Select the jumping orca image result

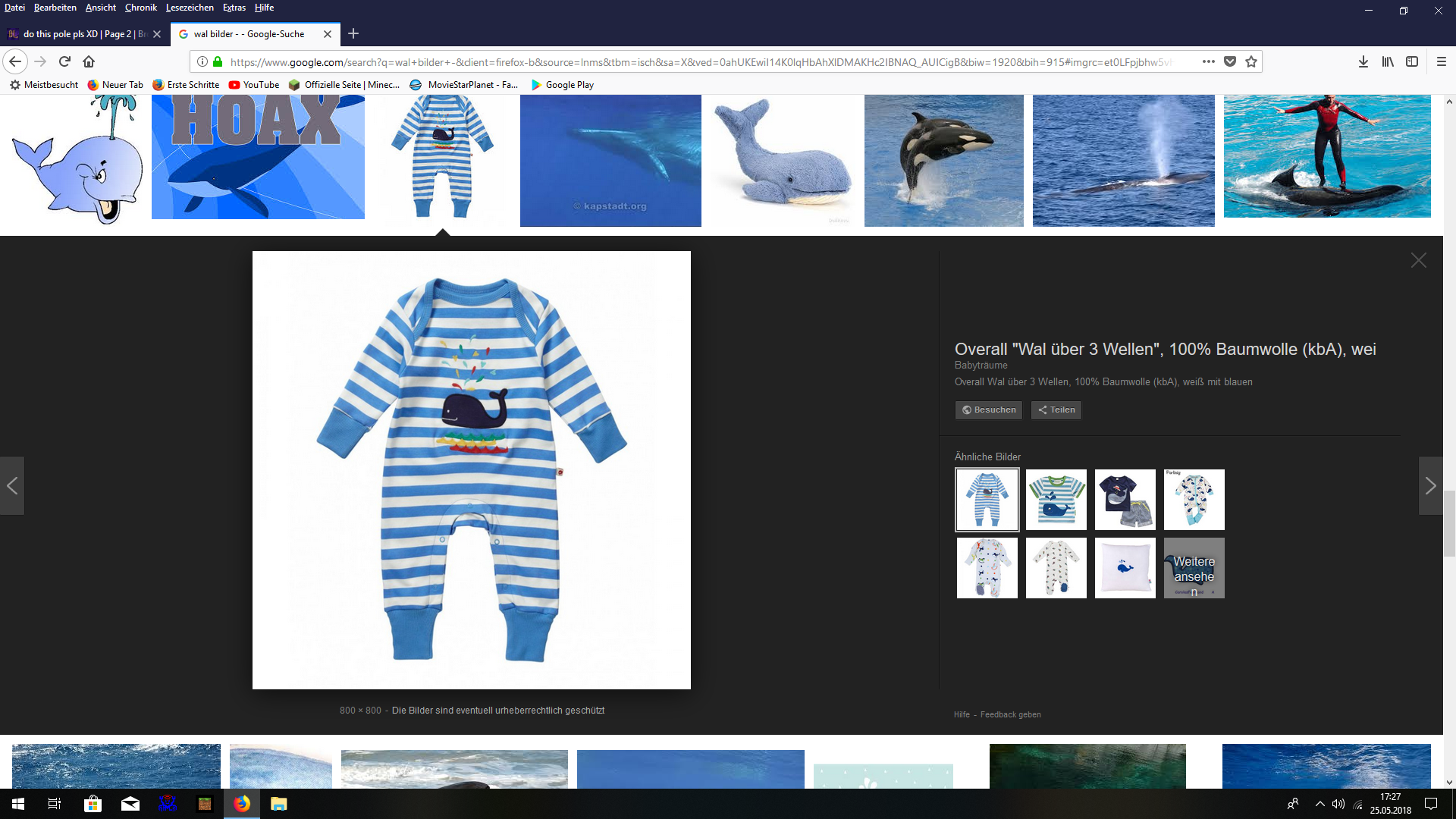(x=944, y=161)
